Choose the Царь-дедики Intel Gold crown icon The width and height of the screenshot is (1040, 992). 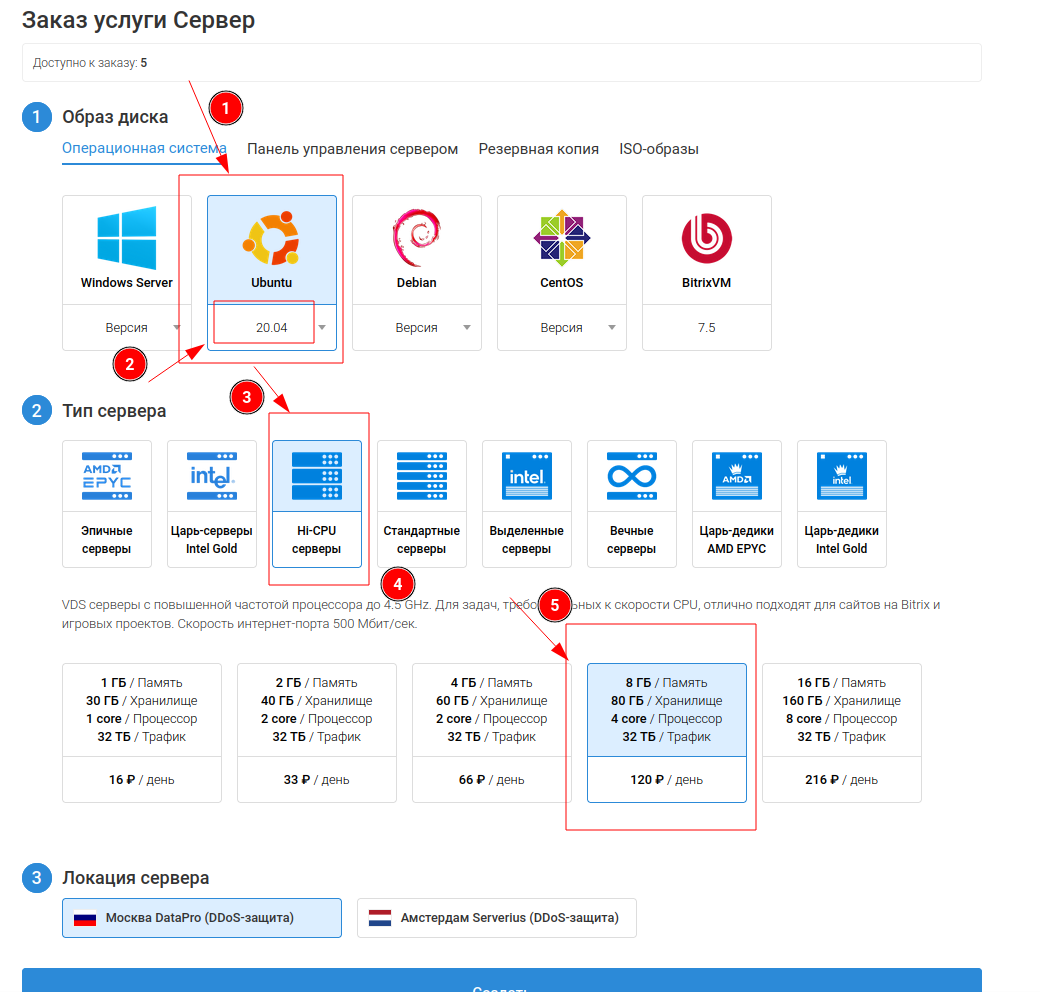pos(842,476)
